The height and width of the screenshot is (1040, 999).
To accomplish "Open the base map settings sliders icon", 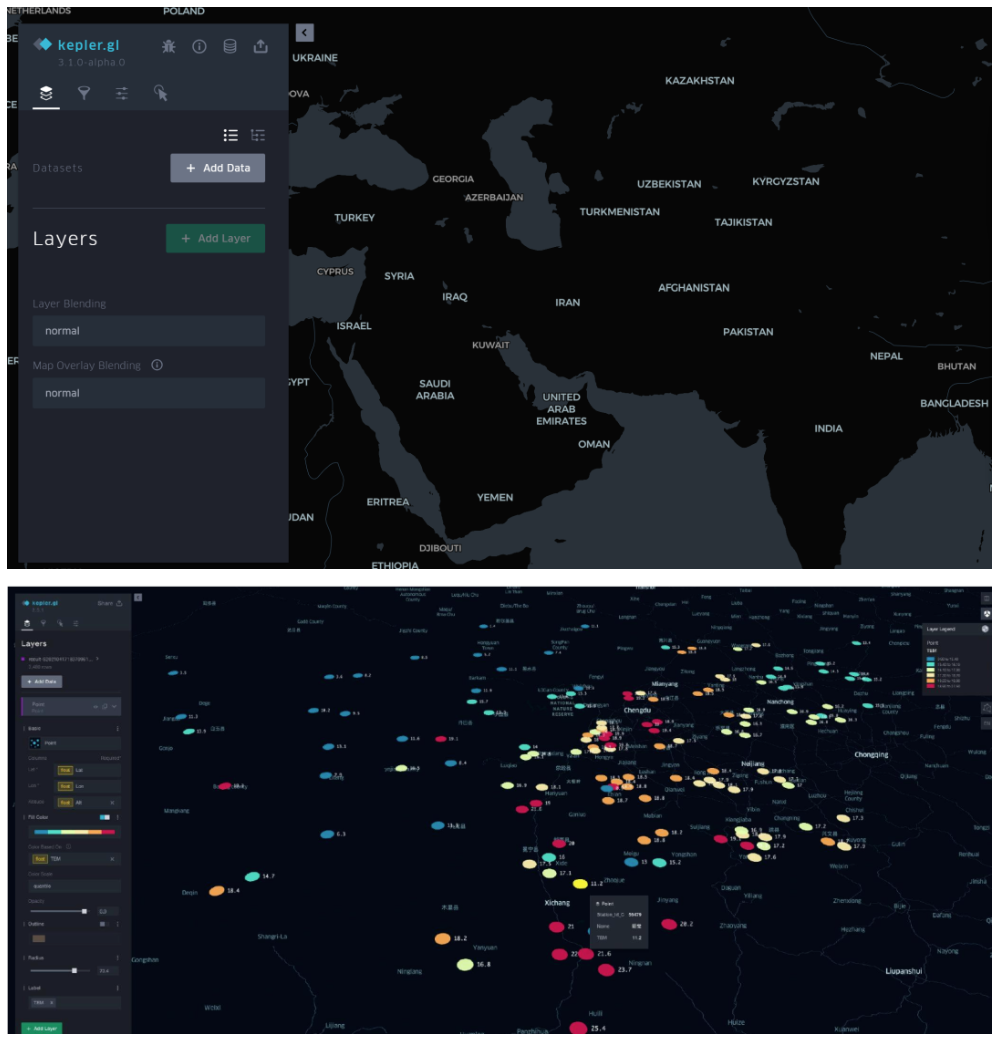I will [122, 93].
